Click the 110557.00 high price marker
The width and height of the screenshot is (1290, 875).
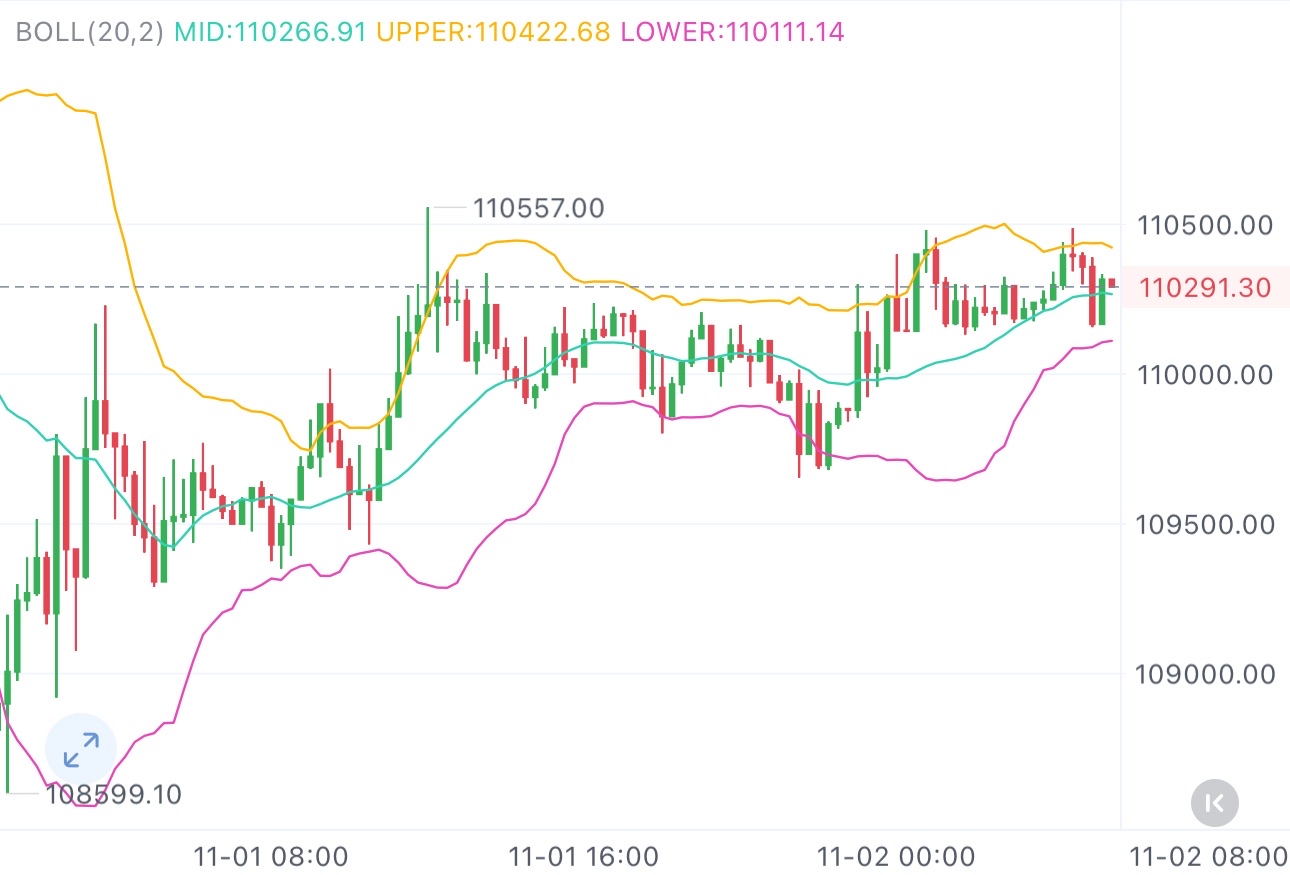[x=538, y=209]
